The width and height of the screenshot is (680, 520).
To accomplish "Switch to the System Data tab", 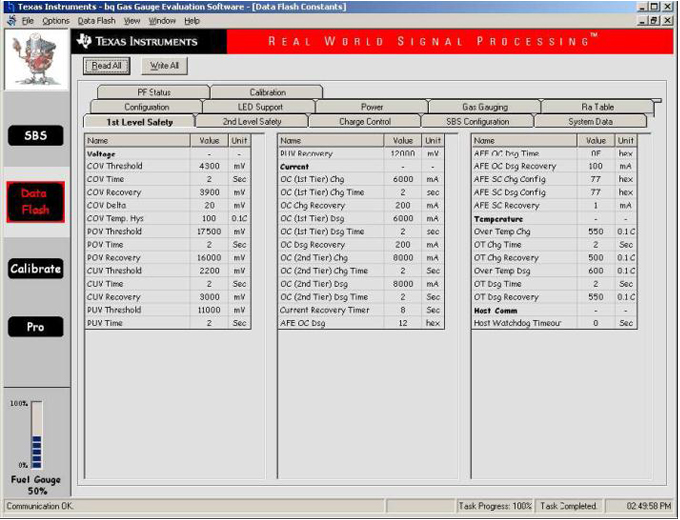I will pos(591,122).
